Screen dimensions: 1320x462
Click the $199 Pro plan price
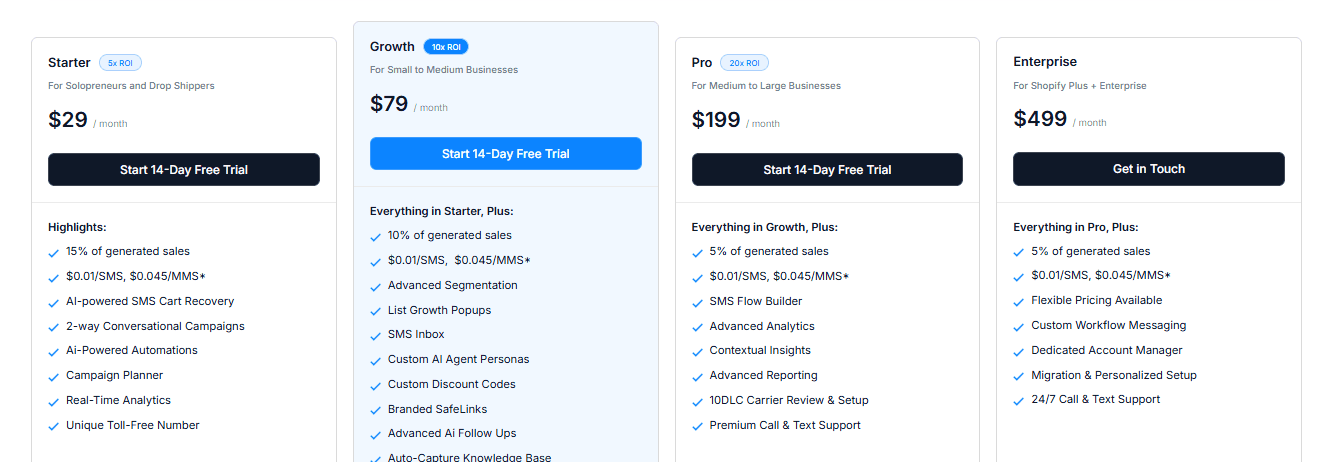716,121
